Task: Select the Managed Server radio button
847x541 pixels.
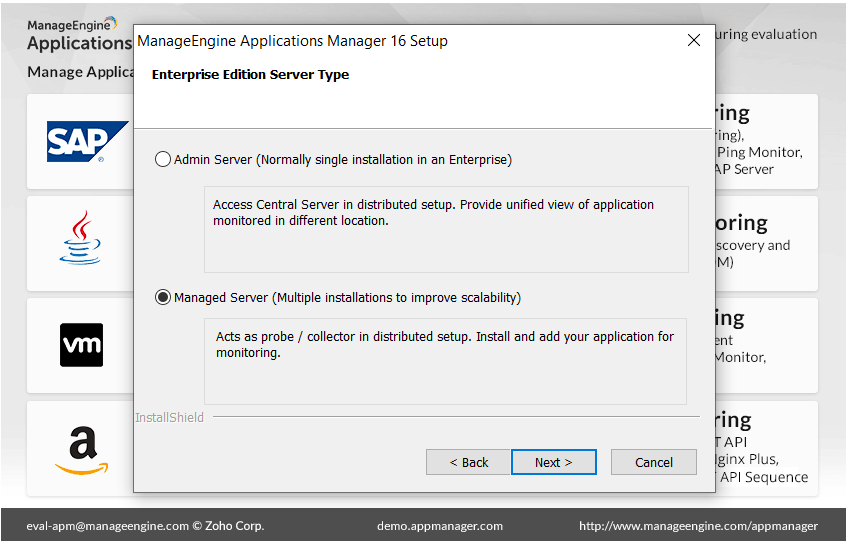Action: [x=163, y=297]
